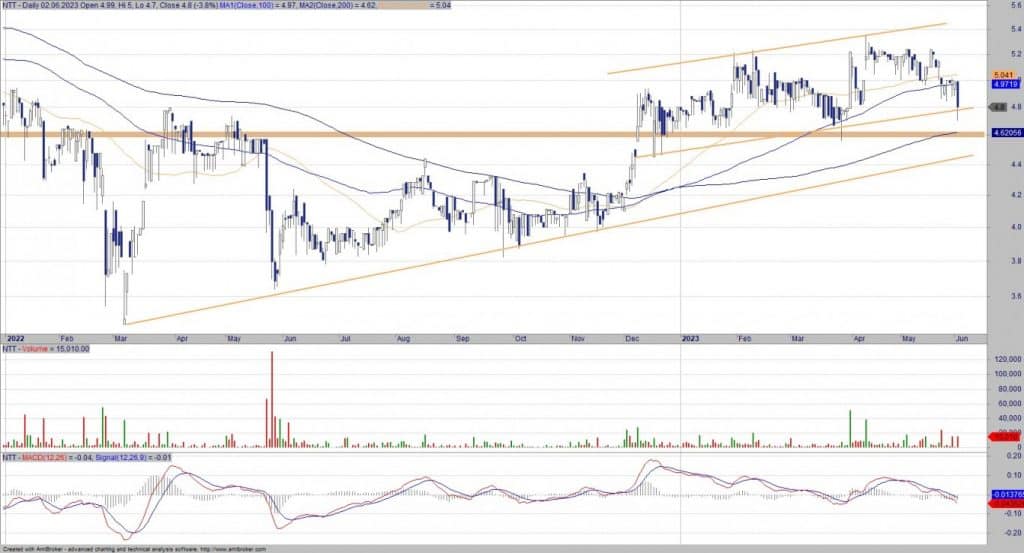Open the amibroker.com link in footer
Viewport: 1024px width, 553px height.
pos(231,549)
